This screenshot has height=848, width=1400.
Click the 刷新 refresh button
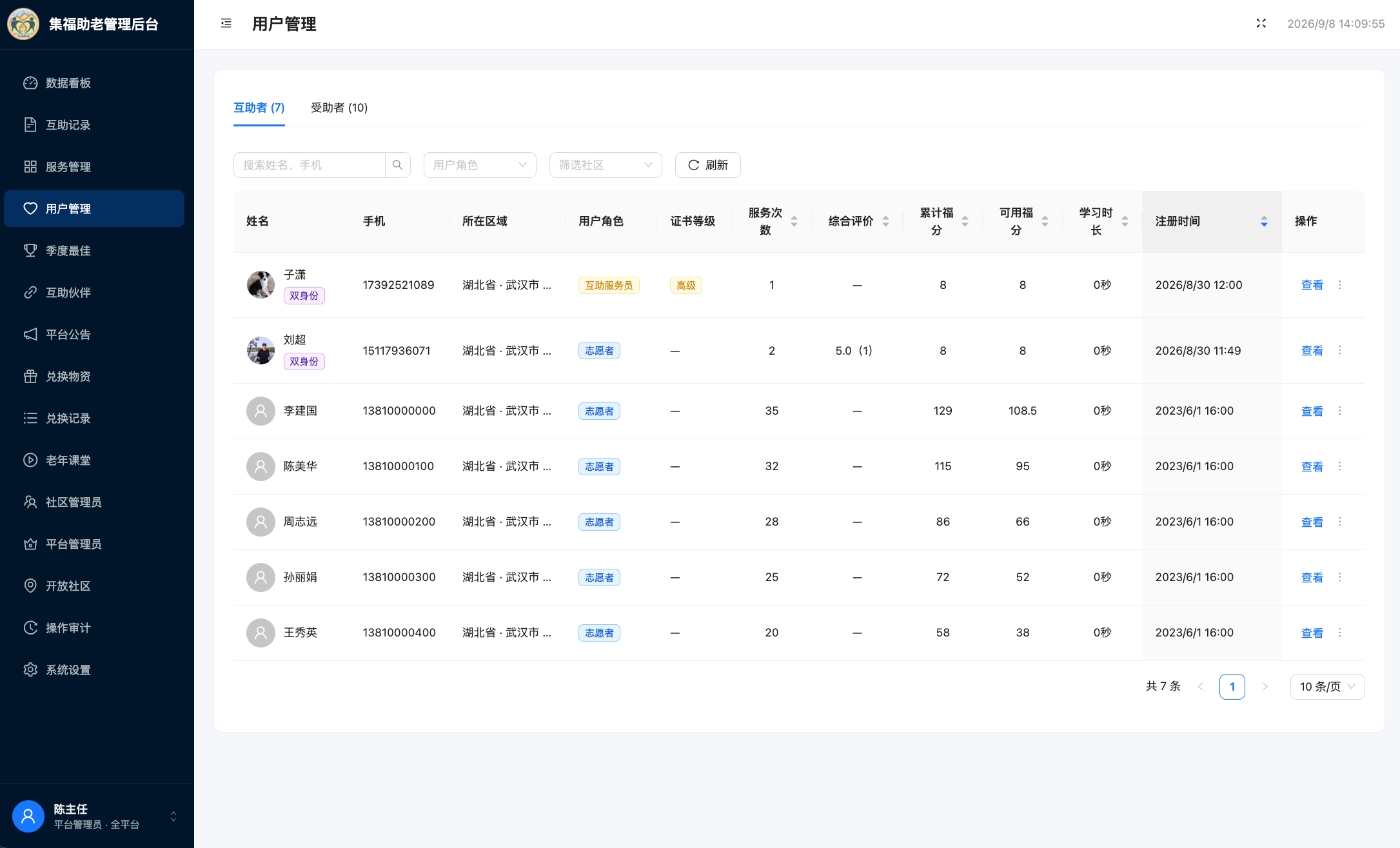pyautogui.click(x=708, y=165)
